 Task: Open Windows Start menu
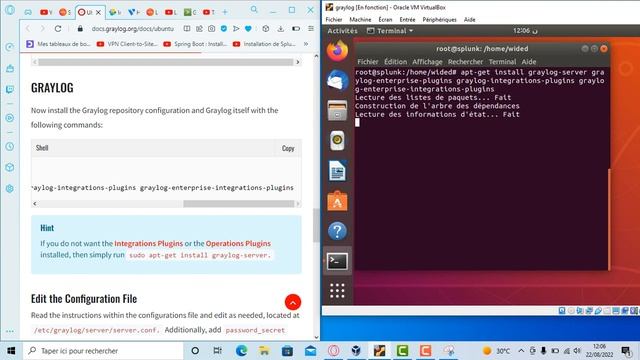click(x=11, y=351)
